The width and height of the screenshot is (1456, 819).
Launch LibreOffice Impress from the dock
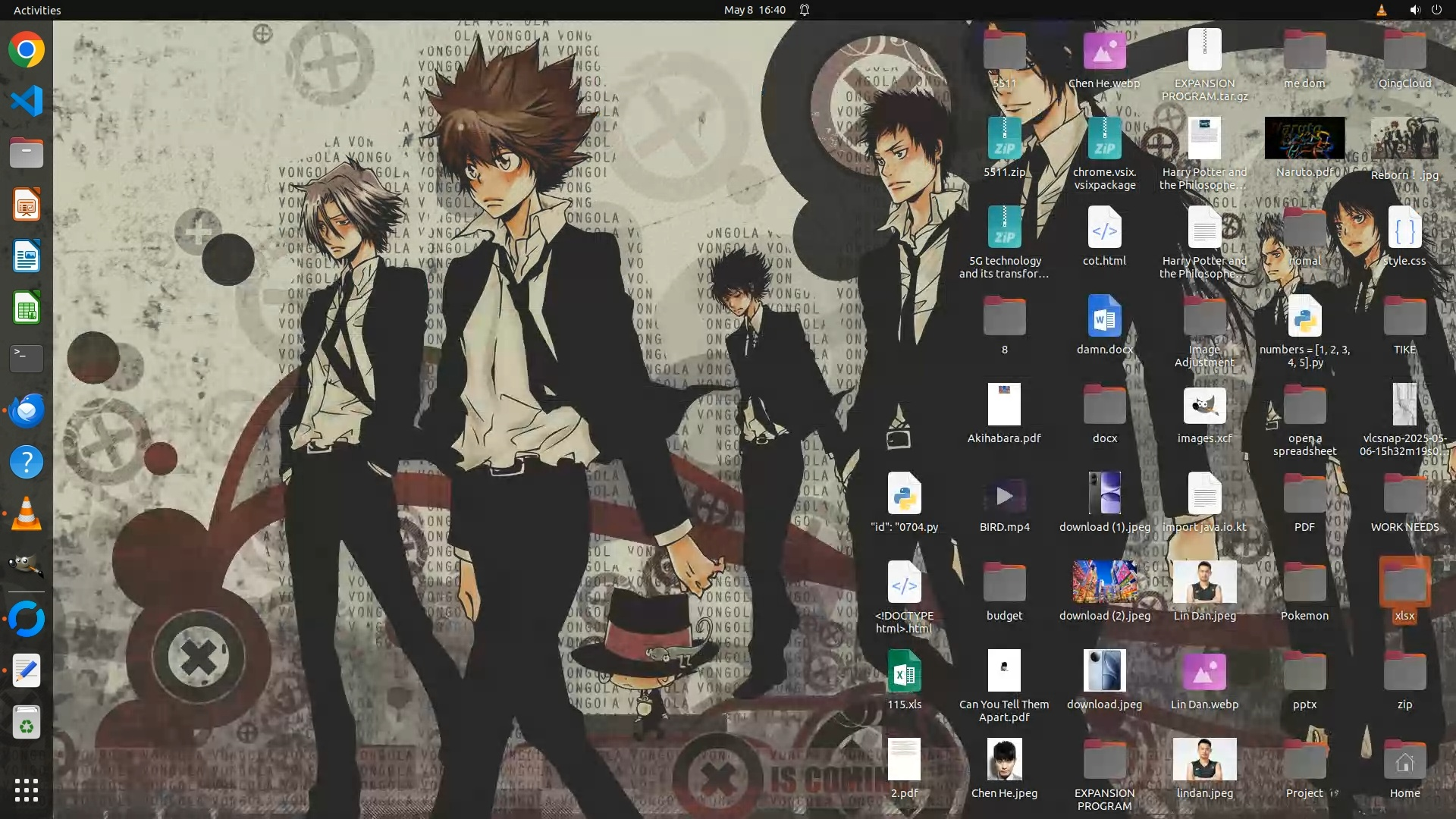(27, 205)
